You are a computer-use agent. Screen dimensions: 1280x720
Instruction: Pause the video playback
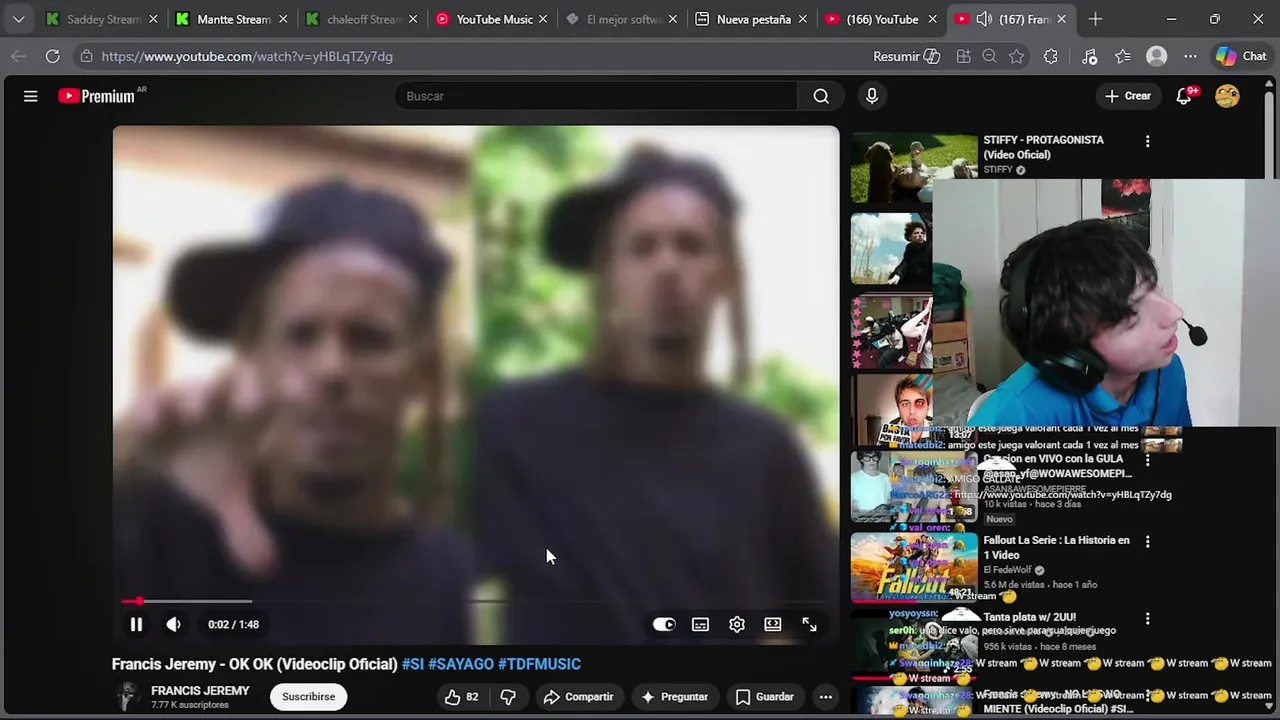pos(136,624)
